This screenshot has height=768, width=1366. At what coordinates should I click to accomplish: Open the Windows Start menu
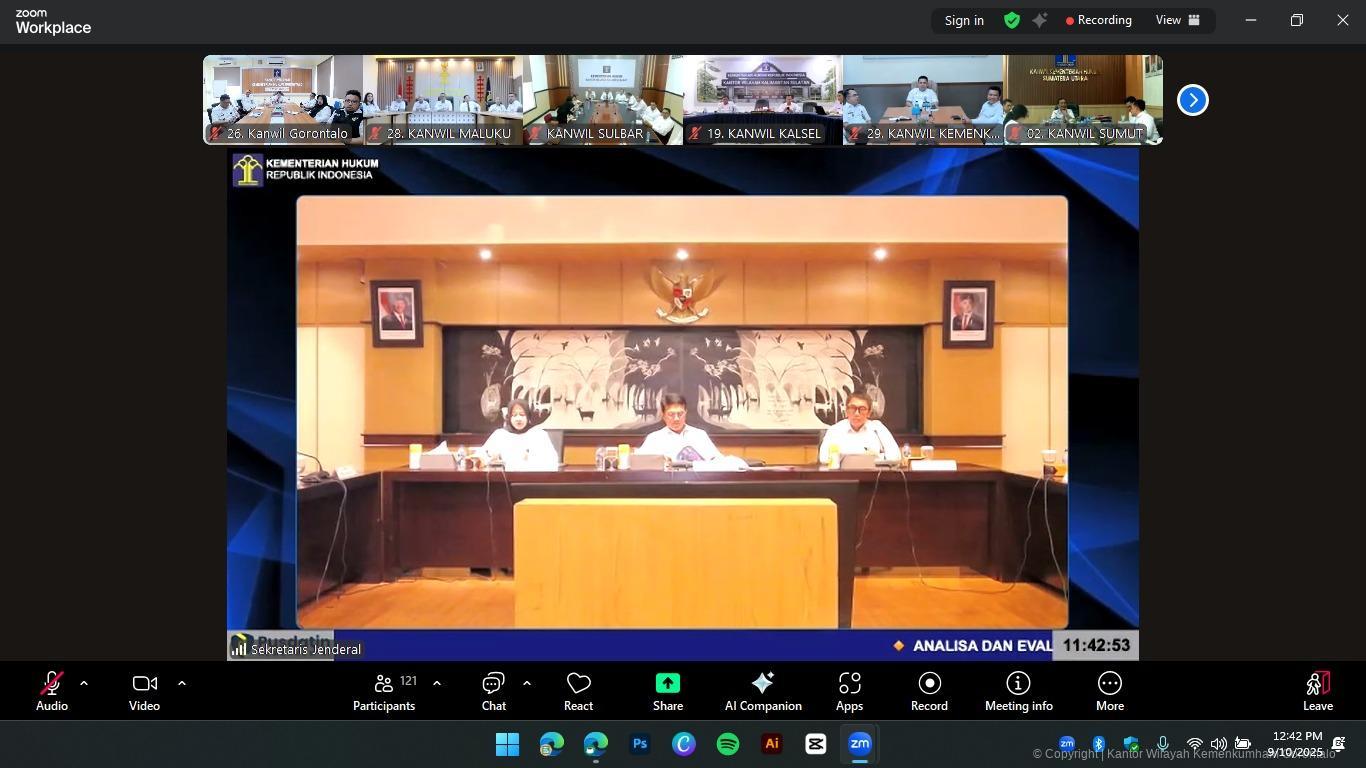coord(507,744)
